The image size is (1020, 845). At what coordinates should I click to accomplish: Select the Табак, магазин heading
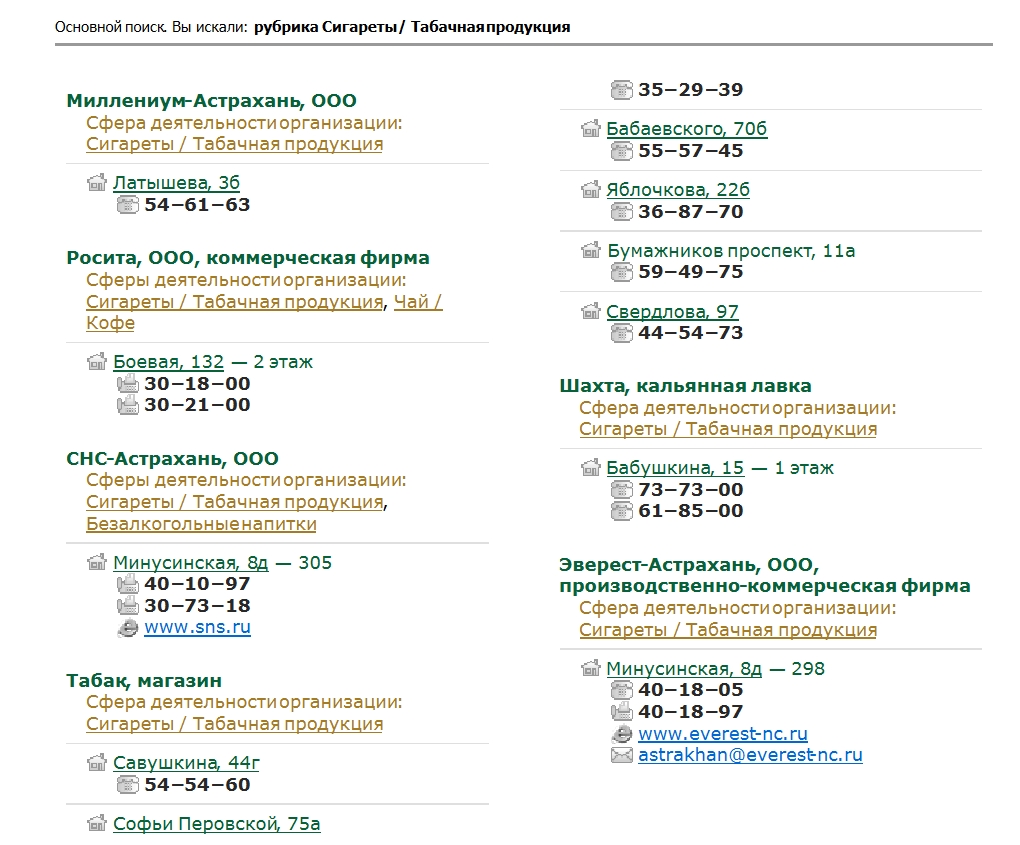coord(144,681)
